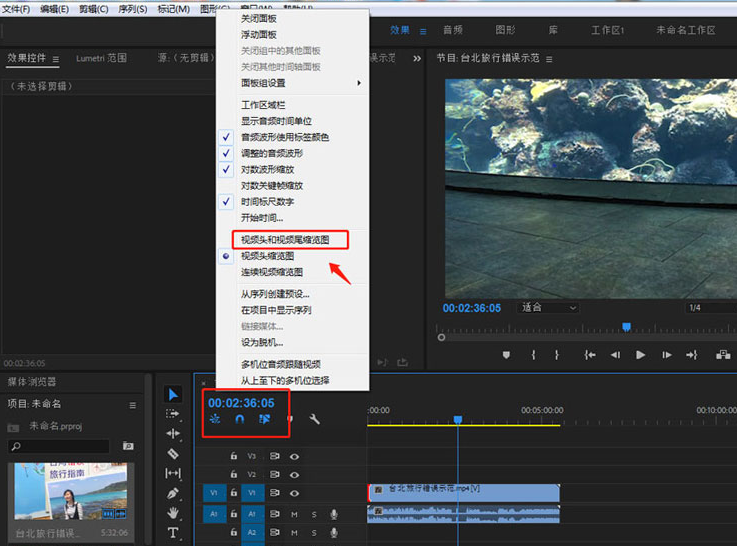Select the Type (T) tool
Image resolution: width=737 pixels, height=546 pixels.
coord(173,533)
